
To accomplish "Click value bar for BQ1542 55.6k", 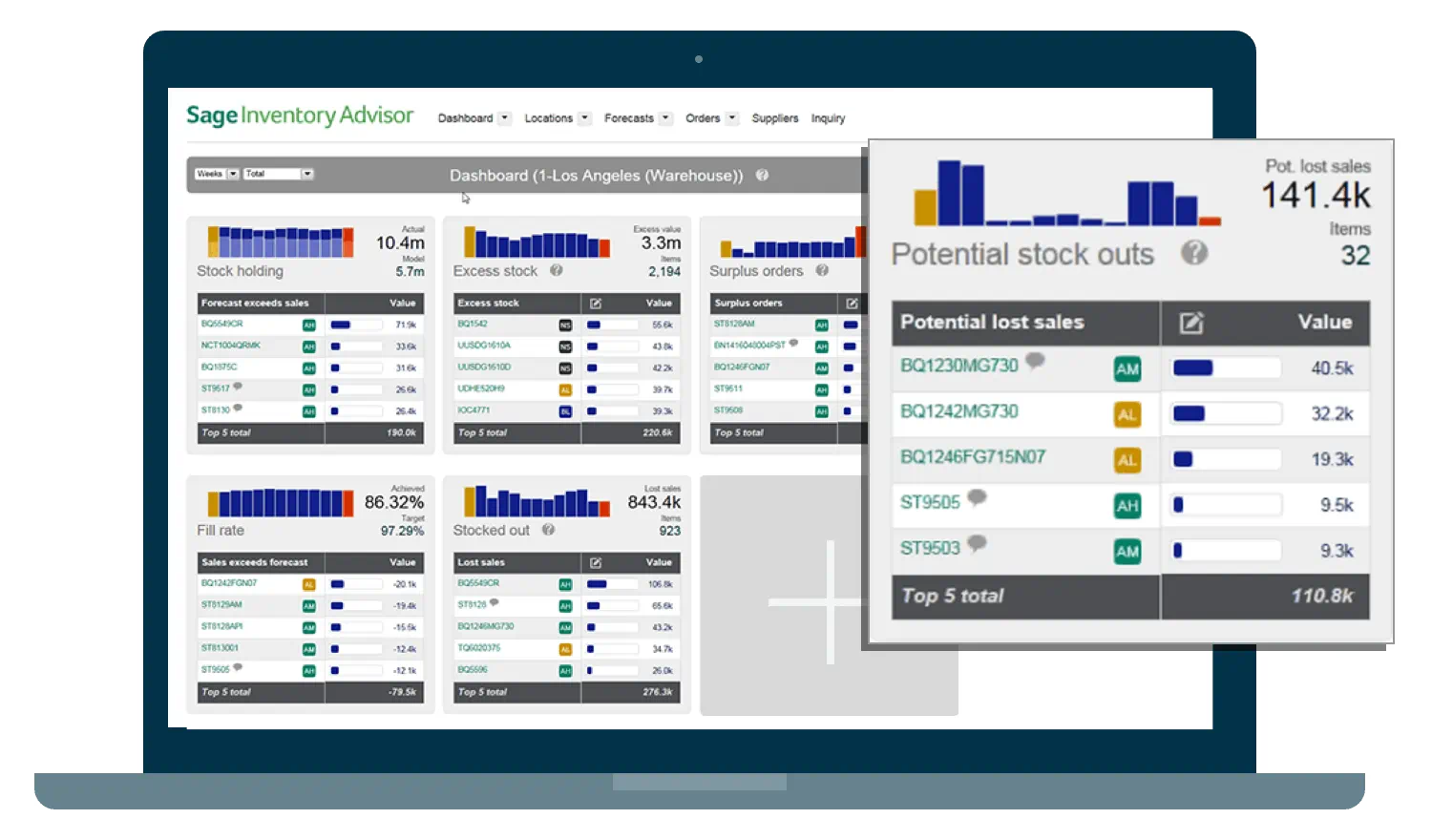I will pos(613,325).
